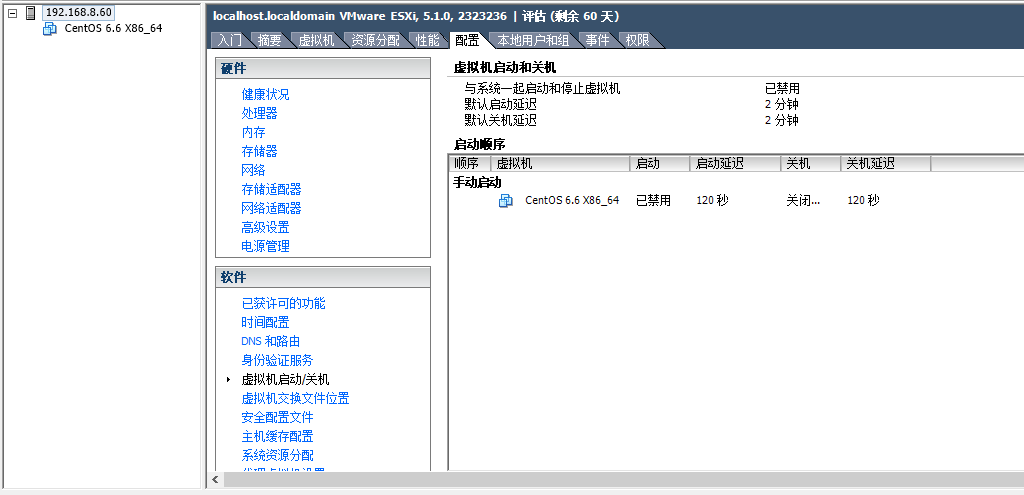Viewport: 1024px width, 495px height.
Task: Click the 关机延迟 column header
Action: (x=886, y=163)
